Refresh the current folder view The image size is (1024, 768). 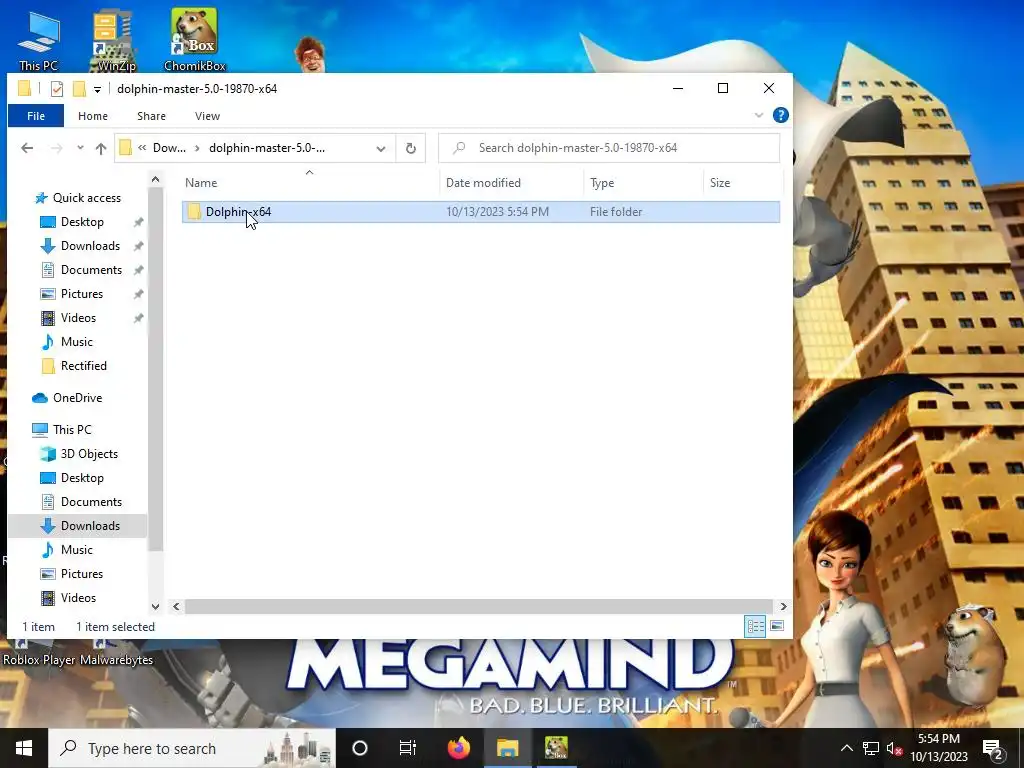[x=411, y=148]
